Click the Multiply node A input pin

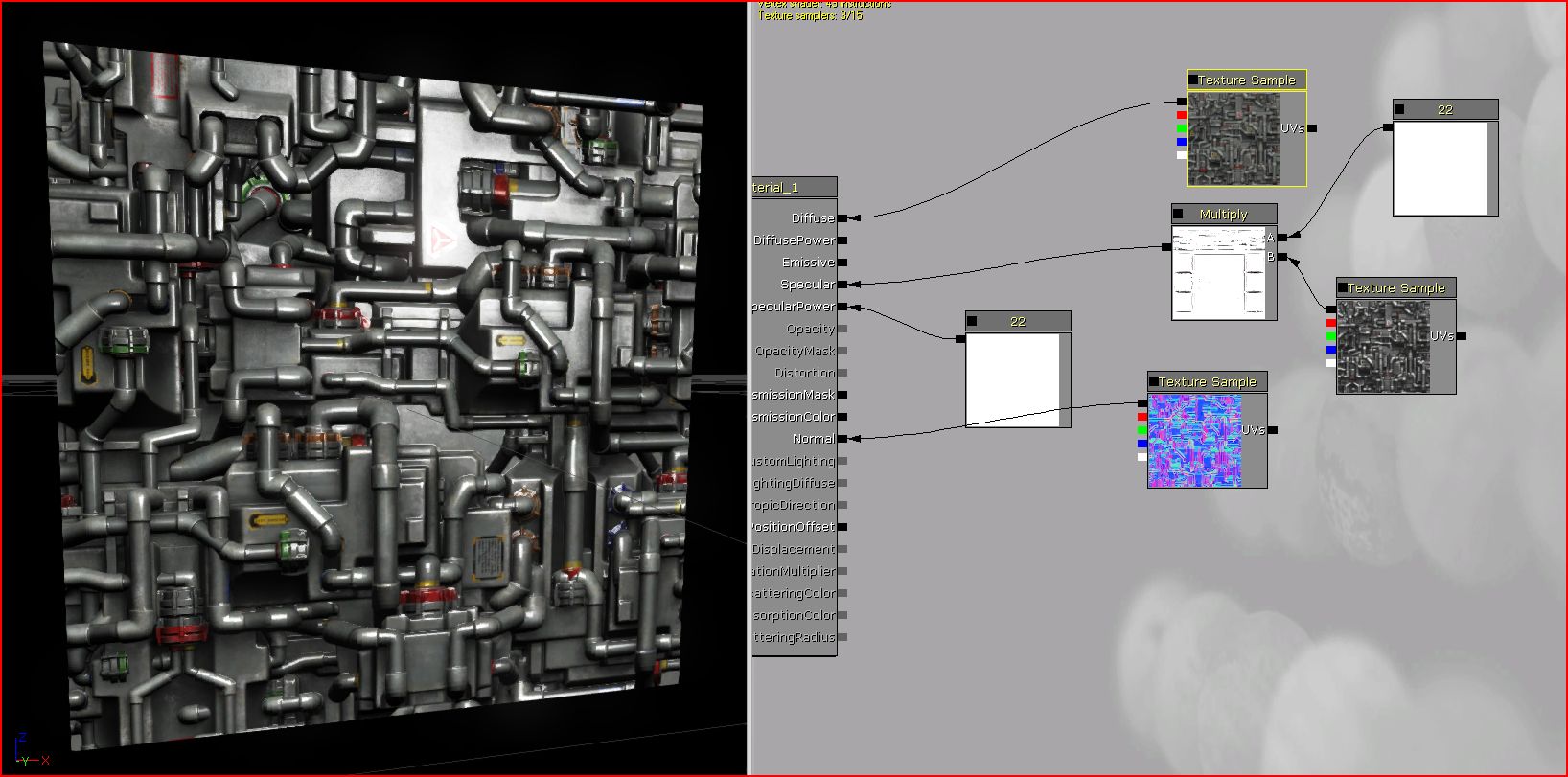1282,238
